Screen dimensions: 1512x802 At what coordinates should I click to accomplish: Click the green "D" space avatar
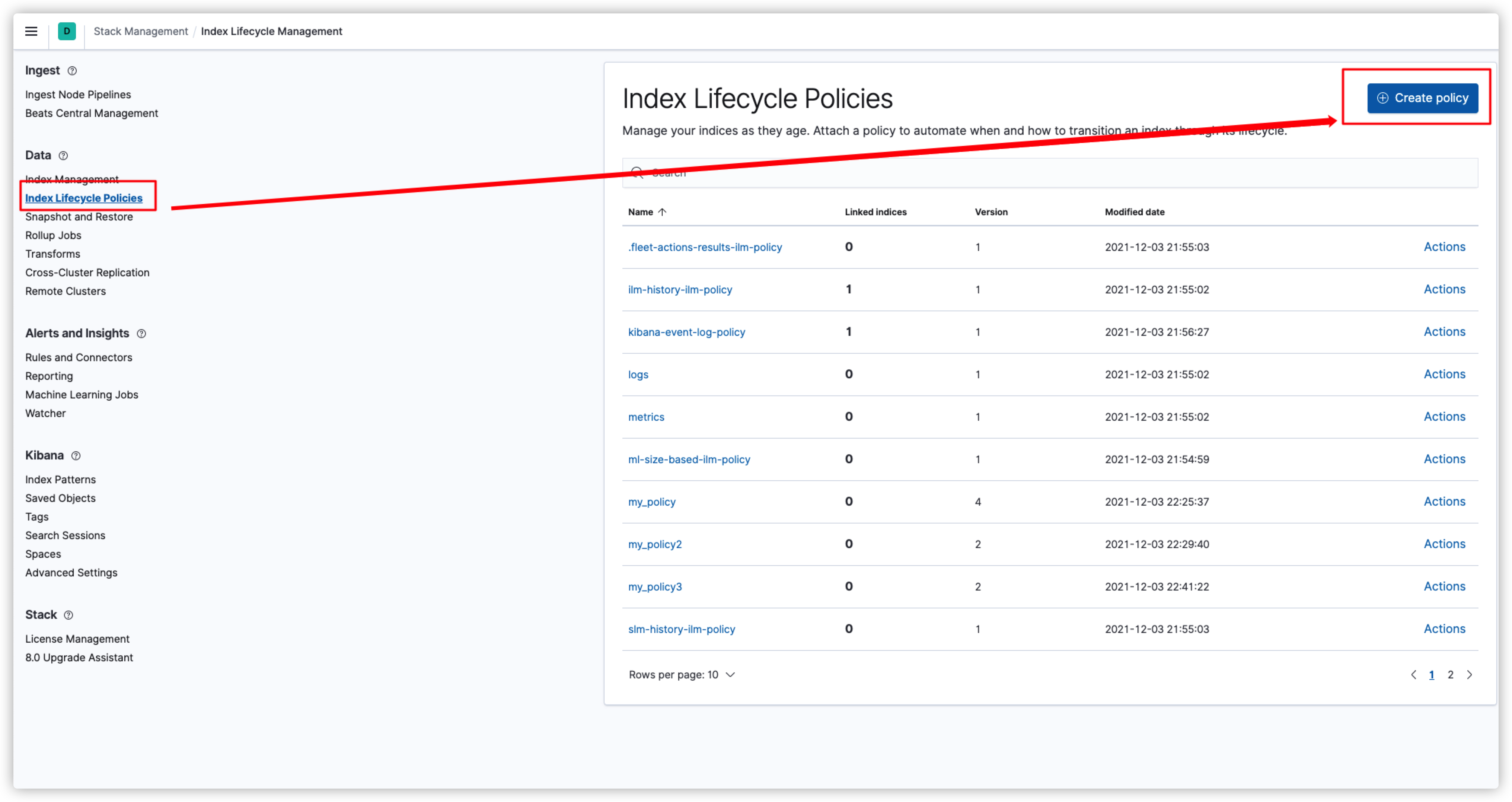[67, 31]
